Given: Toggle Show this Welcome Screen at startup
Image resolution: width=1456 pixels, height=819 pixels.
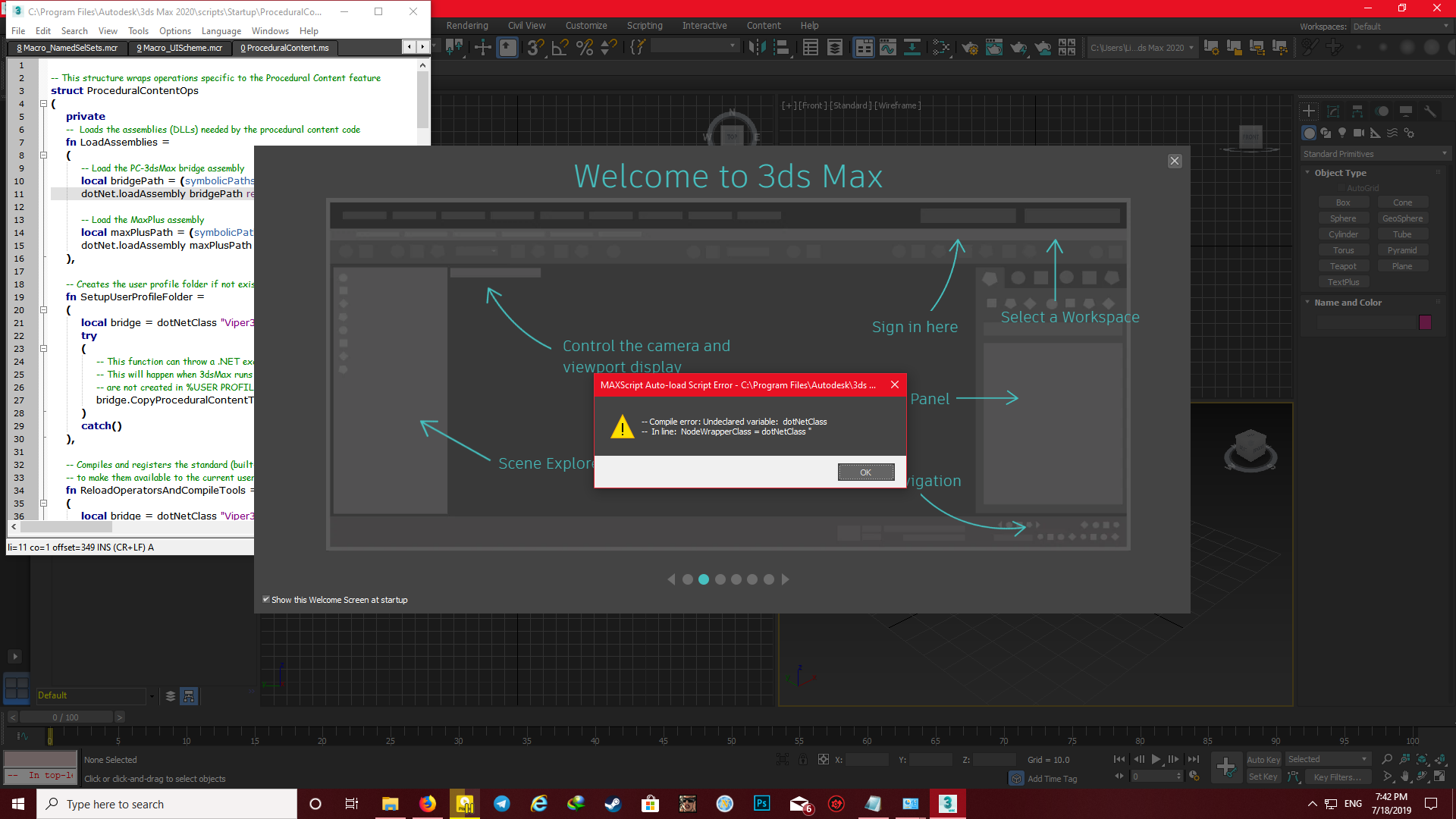Looking at the screenshot, I should (266, 600).
